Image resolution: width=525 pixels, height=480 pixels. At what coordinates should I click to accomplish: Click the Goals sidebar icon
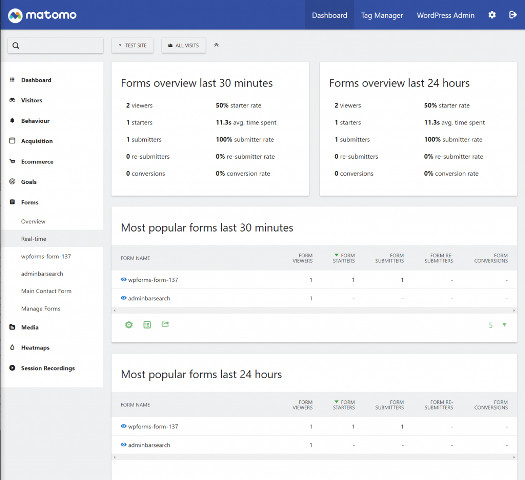(12, 181)
